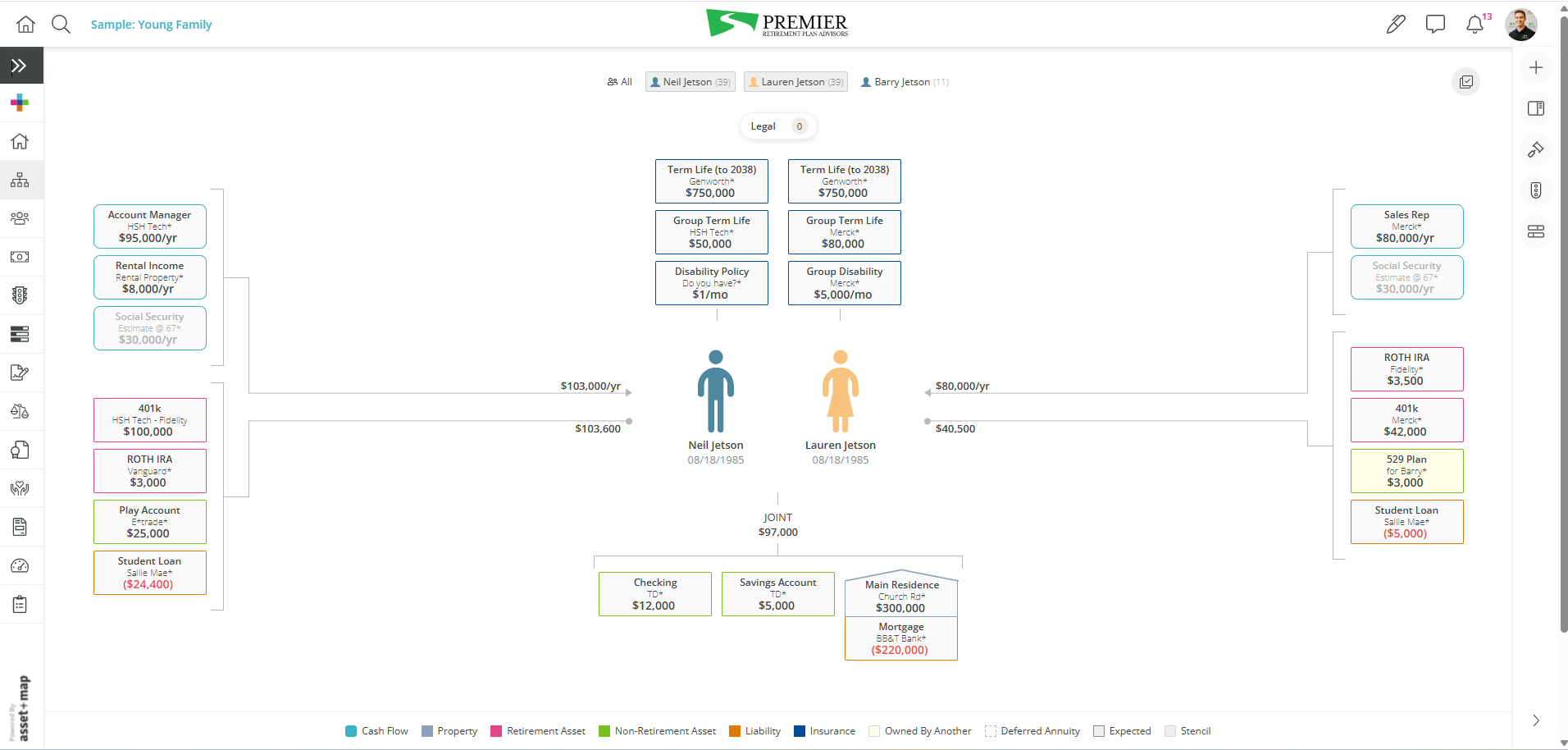Open the Disability Policy $1/mo card
This screenshot has height=750, width=1568.
(x=712, y=283)
